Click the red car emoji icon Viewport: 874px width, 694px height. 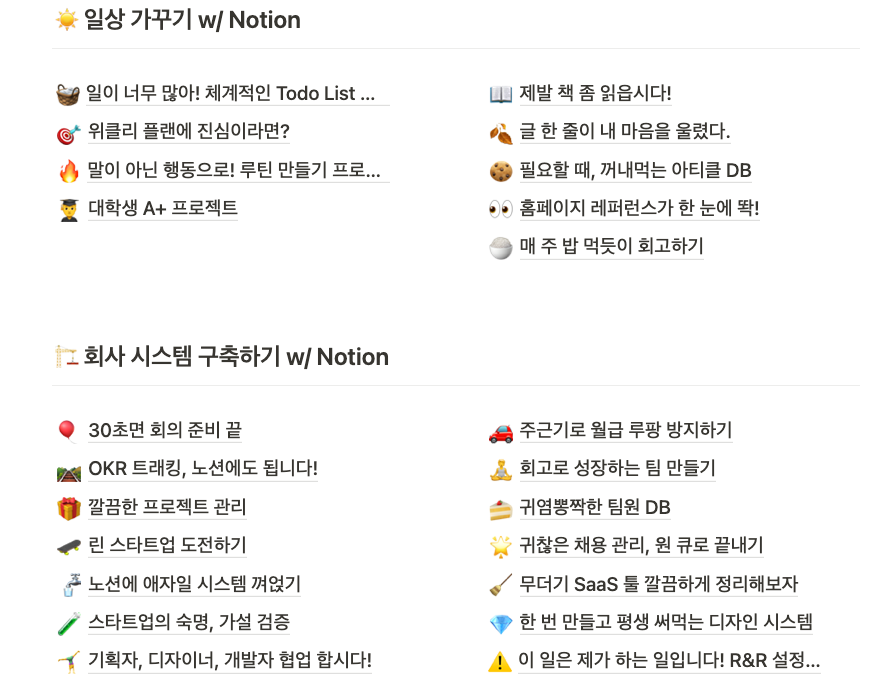(x=501, y=433)
